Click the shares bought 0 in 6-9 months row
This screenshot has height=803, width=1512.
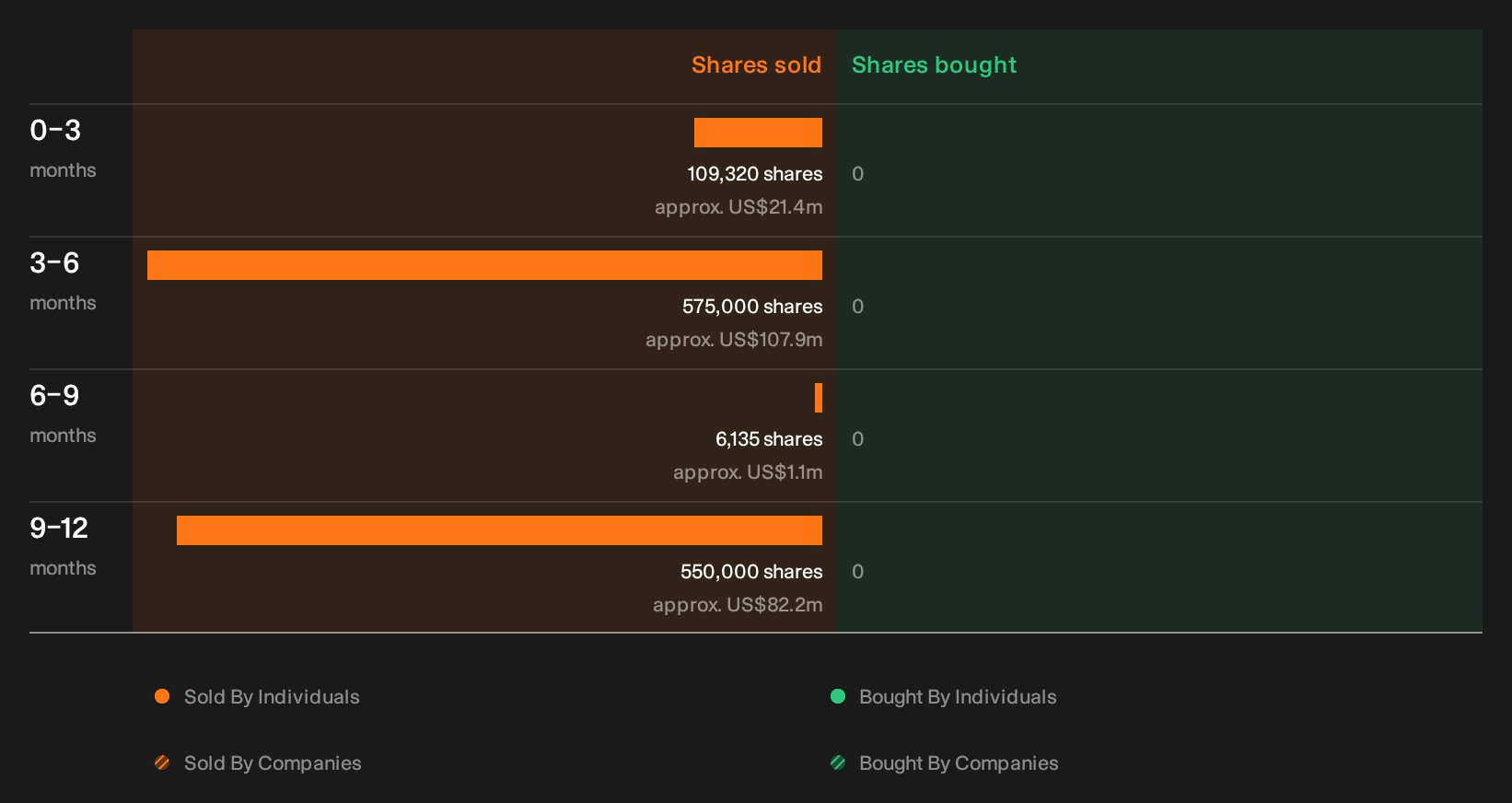coord(857,439)
